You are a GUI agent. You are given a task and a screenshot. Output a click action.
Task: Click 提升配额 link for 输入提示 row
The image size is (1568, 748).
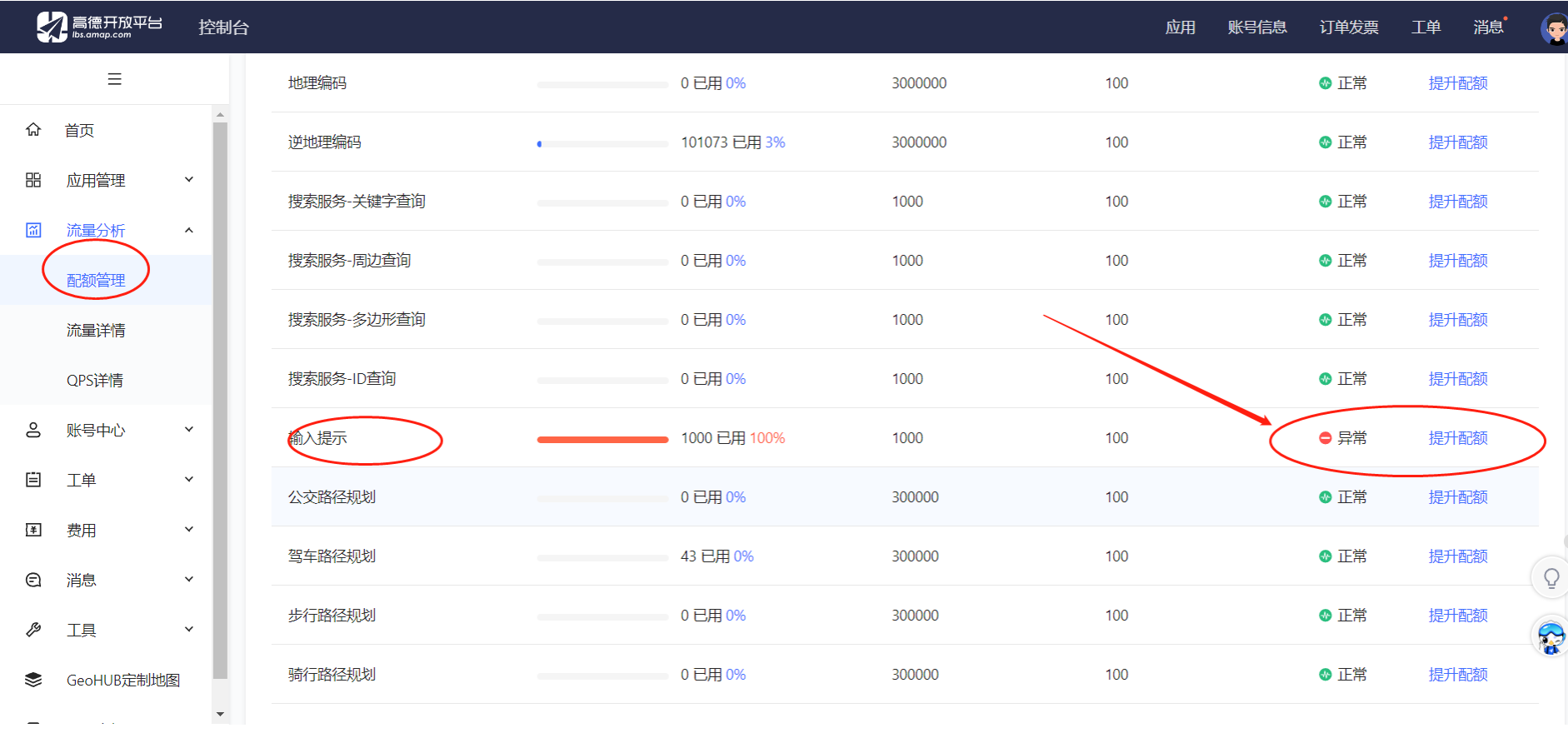1458,438
